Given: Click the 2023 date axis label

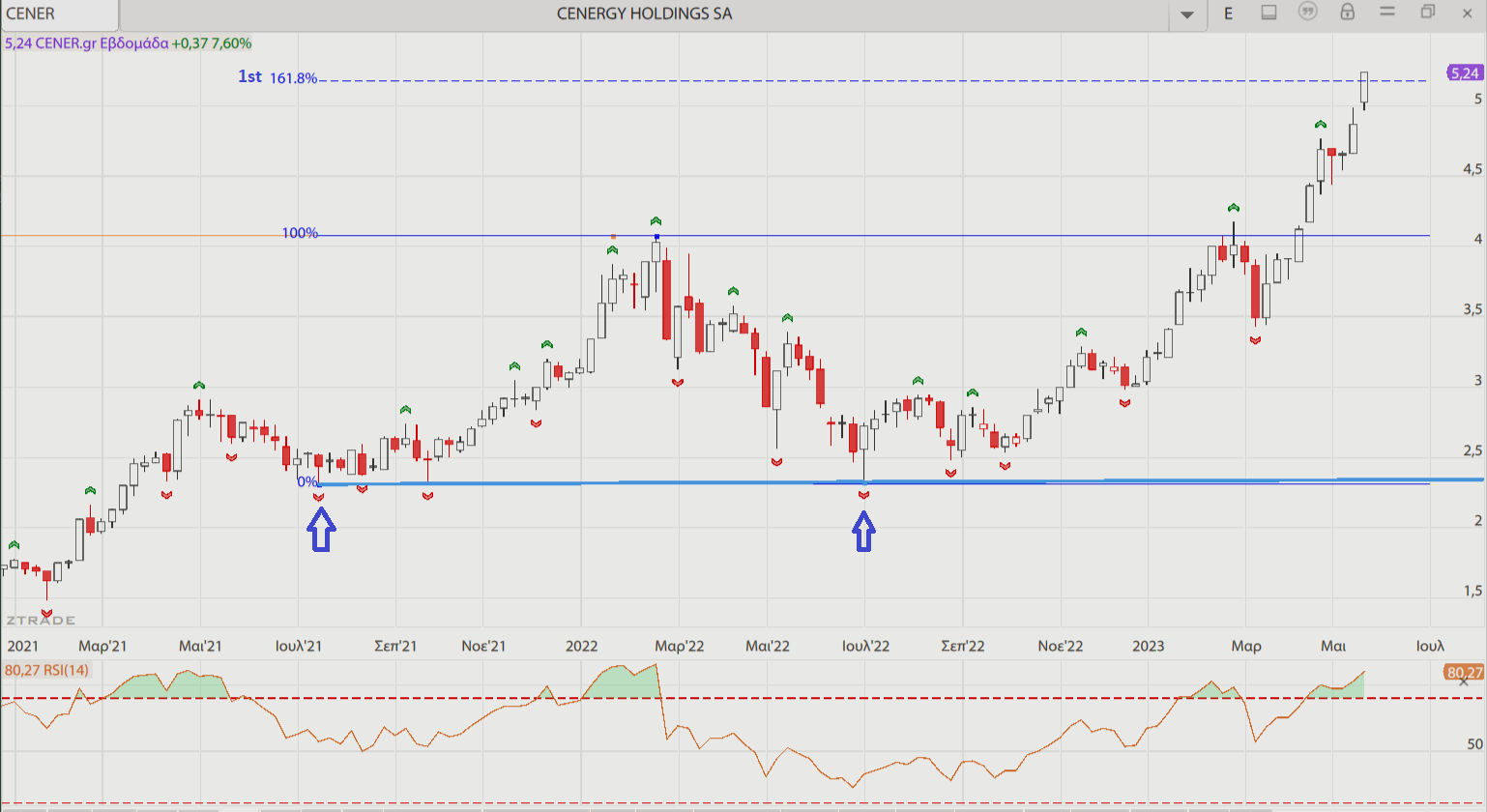Looking at the screenshot, I should pos(1149,646).
